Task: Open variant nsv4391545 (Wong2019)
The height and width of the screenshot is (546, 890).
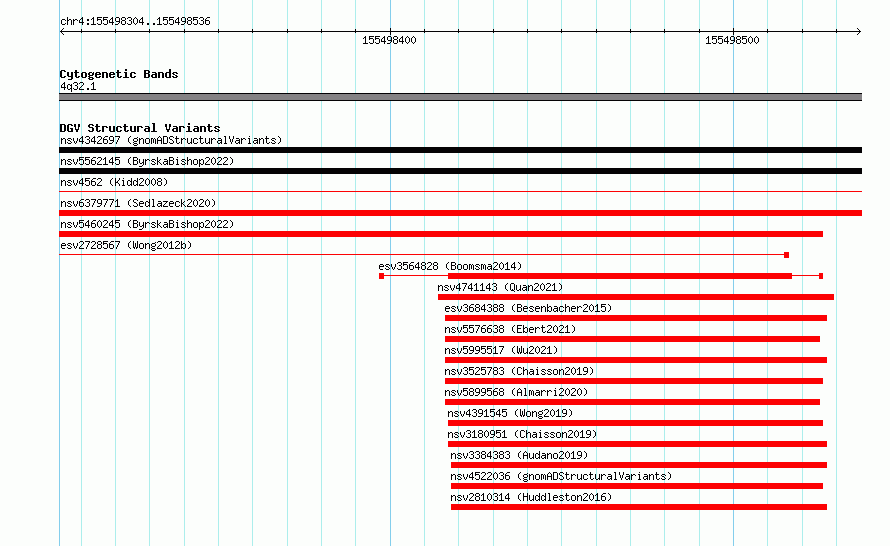Action: (x=510, y=413)
